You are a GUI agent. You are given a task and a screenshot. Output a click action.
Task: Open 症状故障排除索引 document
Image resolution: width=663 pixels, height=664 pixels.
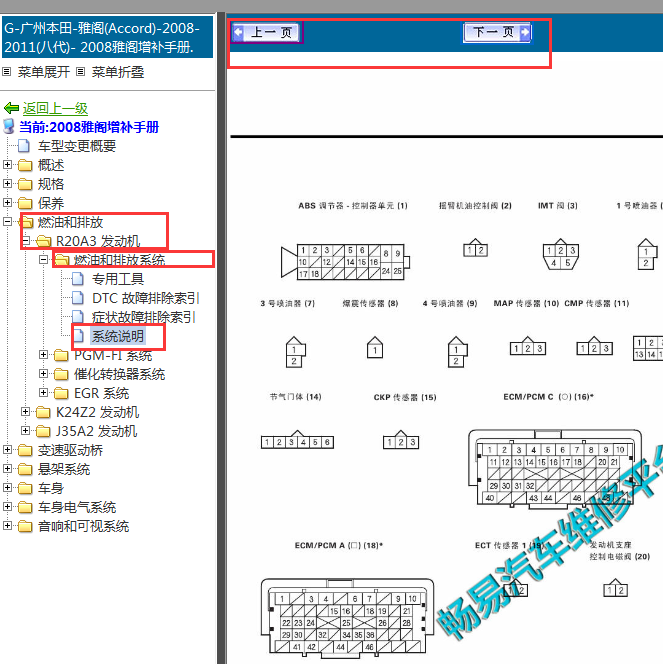coord(144,317)
